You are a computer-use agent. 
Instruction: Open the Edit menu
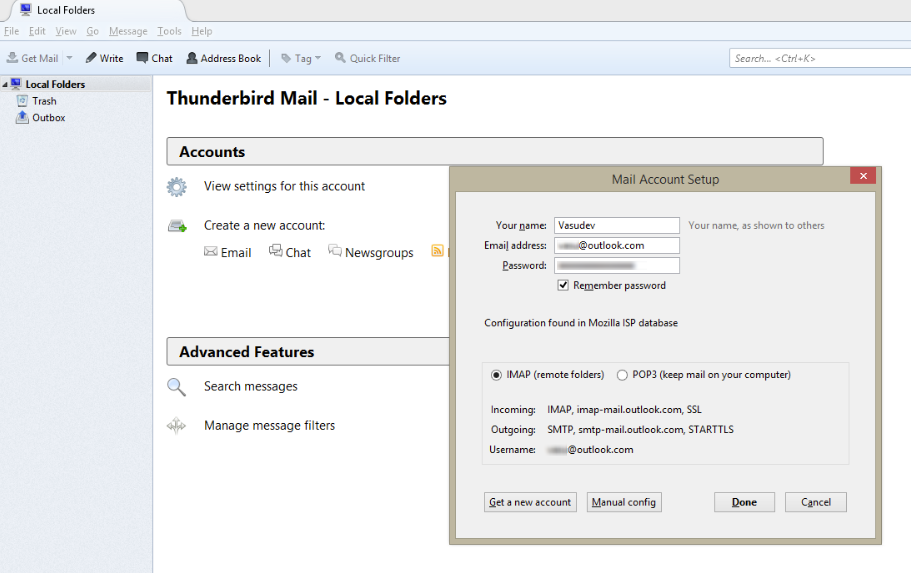[x=37, y=31]
